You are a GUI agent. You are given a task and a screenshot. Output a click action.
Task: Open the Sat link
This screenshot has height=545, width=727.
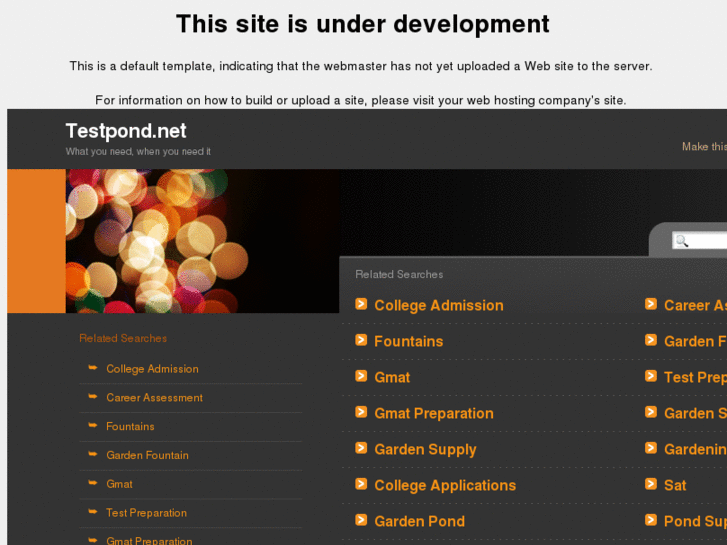[675, 485]
